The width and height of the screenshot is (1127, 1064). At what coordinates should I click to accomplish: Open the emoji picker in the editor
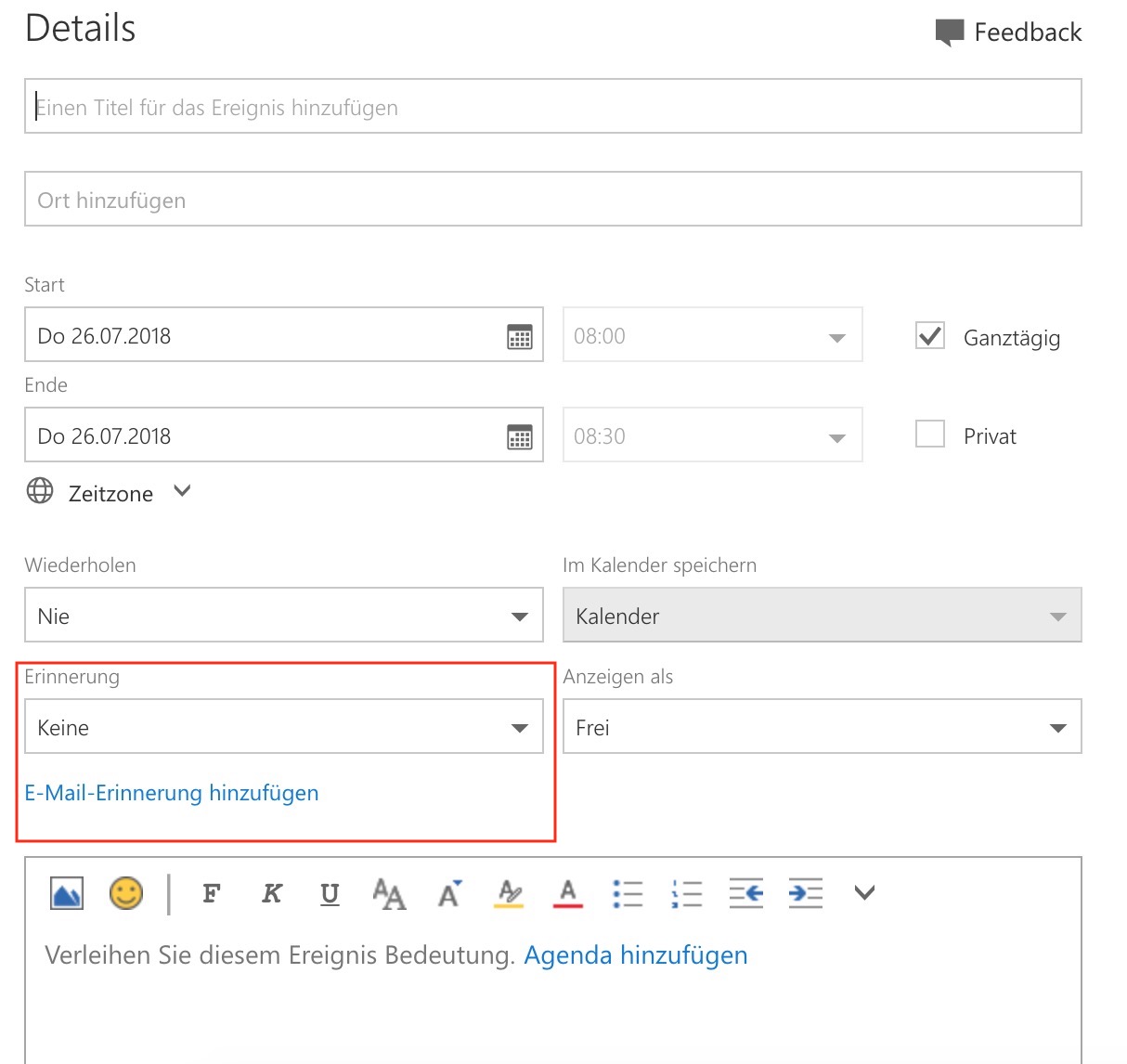[126, 893]
